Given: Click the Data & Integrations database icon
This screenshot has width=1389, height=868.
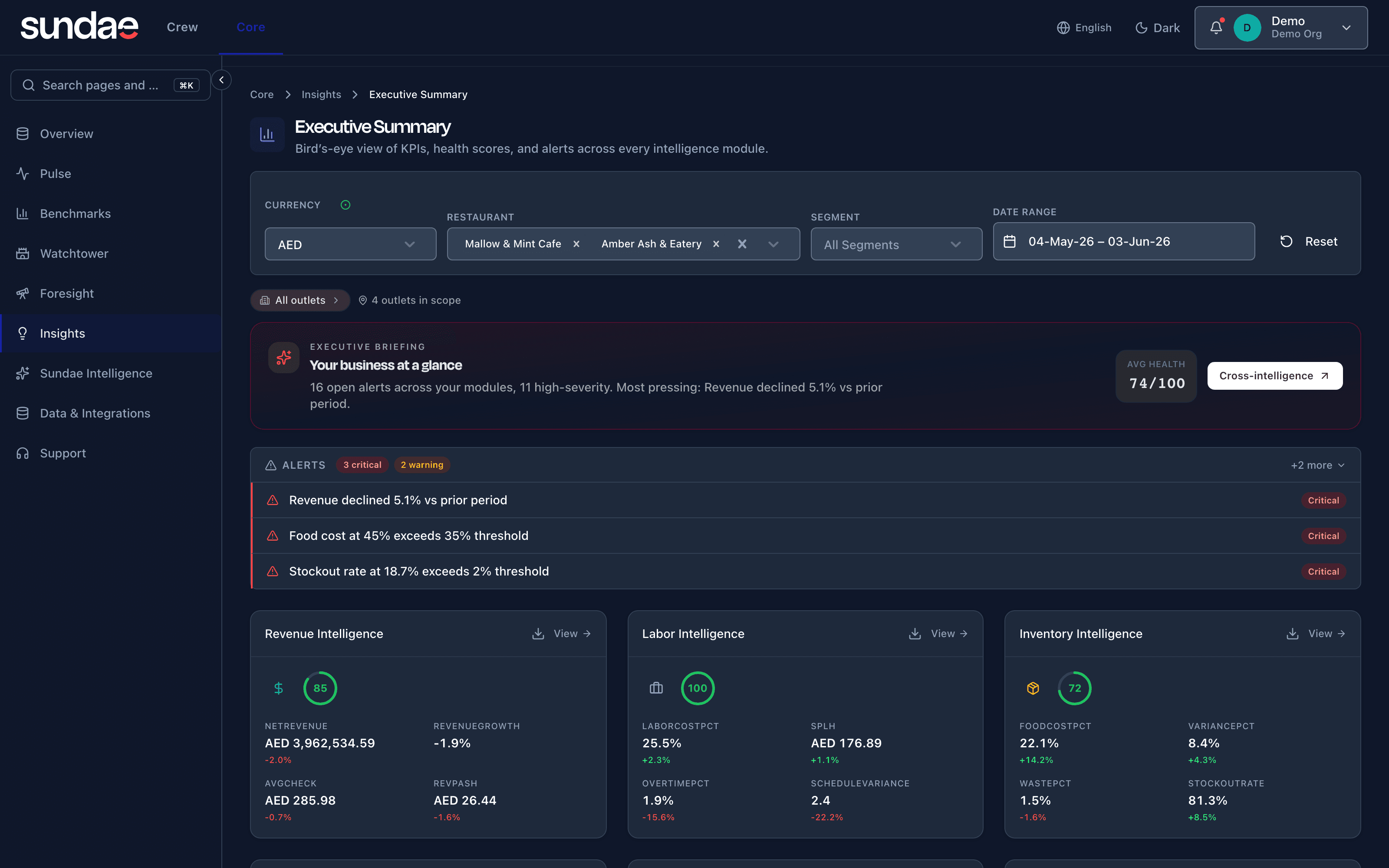Looking at the screenshot, I should [x=23, y=413].
